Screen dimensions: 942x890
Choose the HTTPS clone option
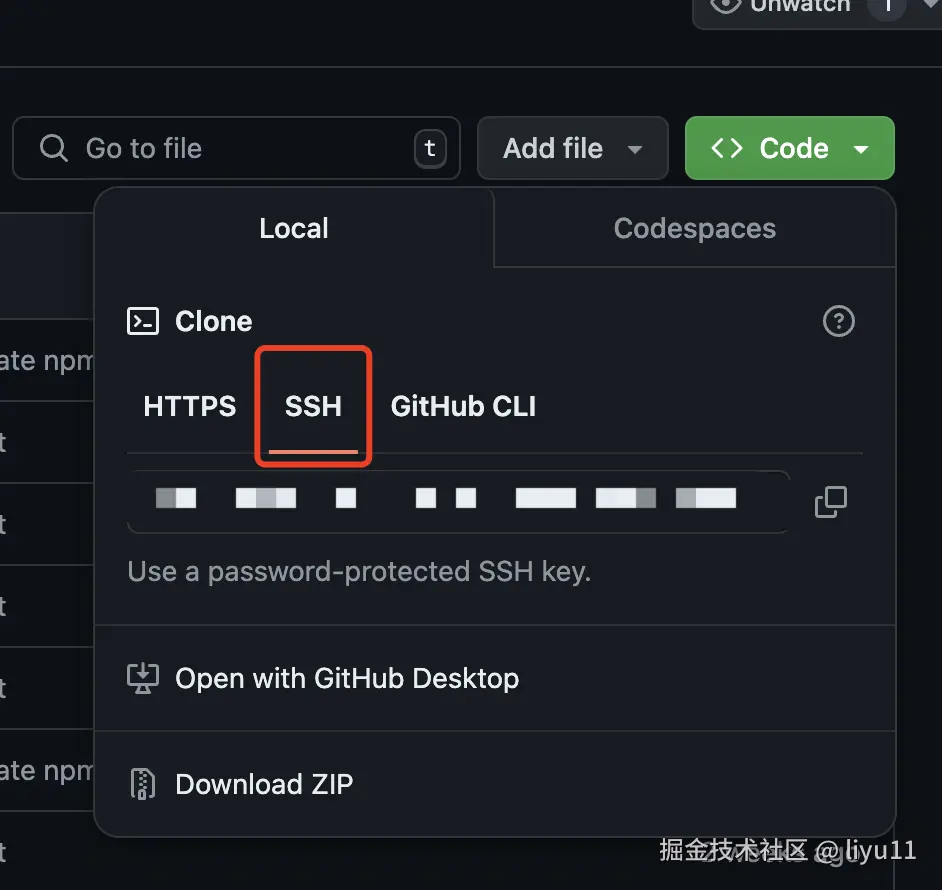tap(190, 406)
